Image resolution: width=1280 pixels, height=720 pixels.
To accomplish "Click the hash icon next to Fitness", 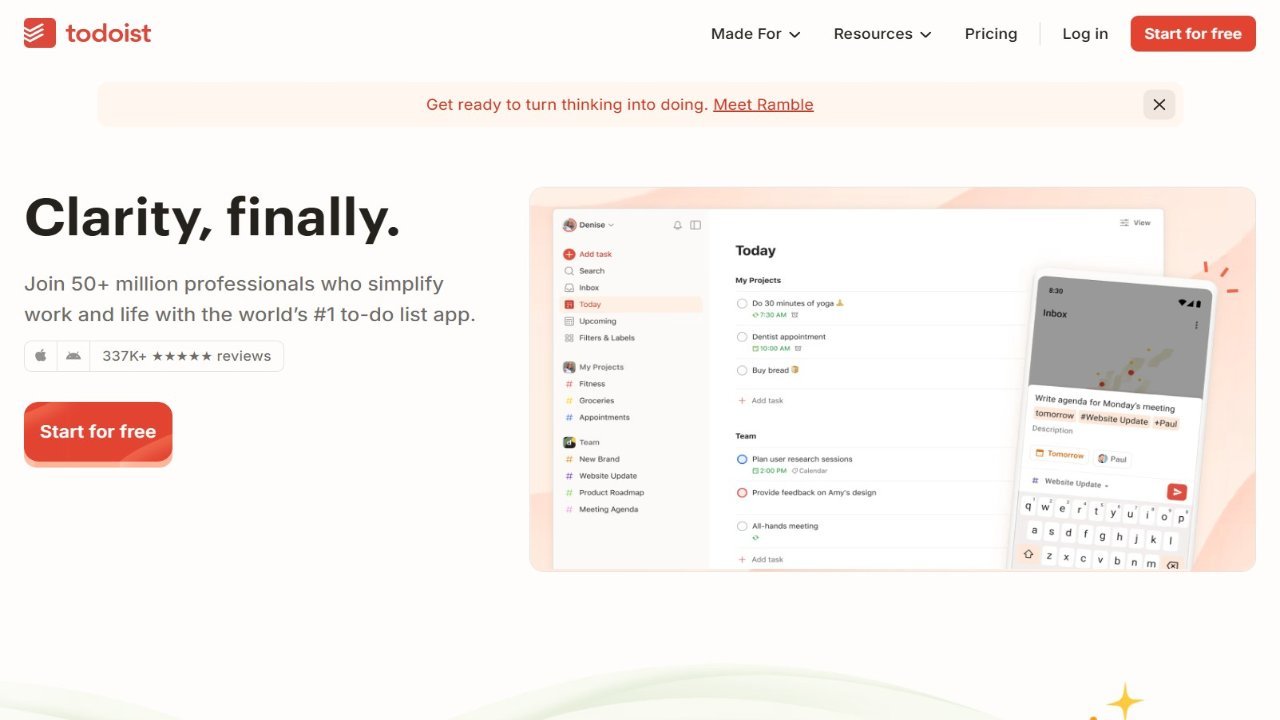I will (x=569, y=384).
